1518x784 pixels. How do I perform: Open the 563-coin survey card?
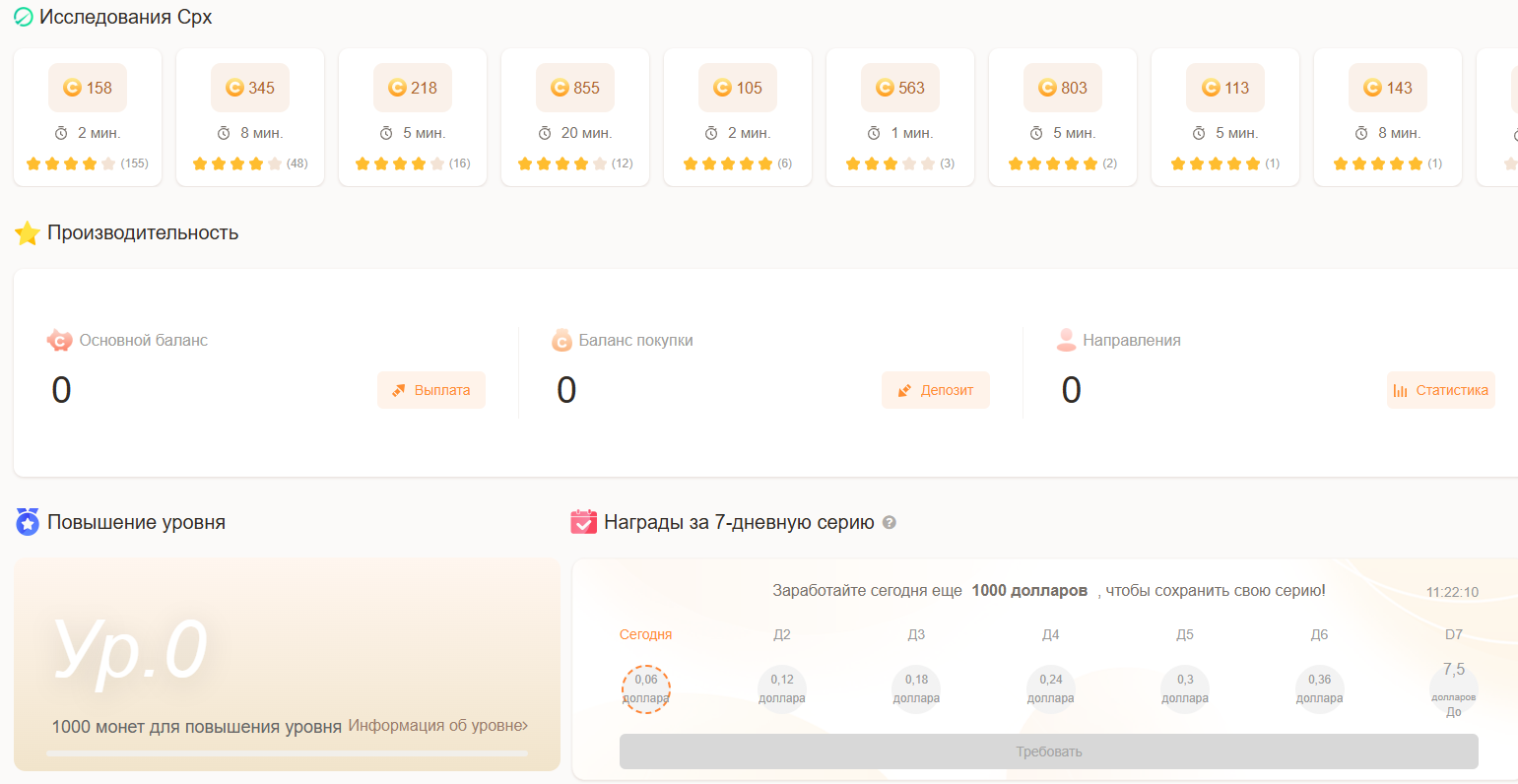pyautogui.click(x=900, y=117)
